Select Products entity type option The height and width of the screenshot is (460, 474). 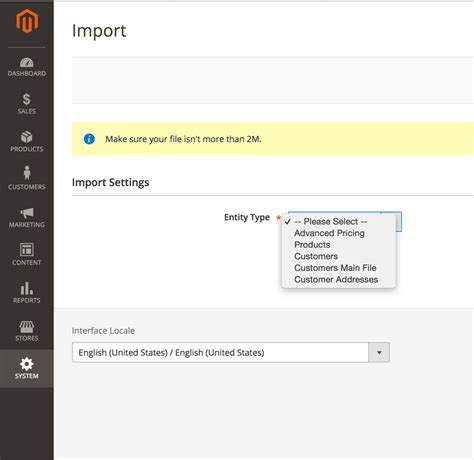click(x=339, y=245)
